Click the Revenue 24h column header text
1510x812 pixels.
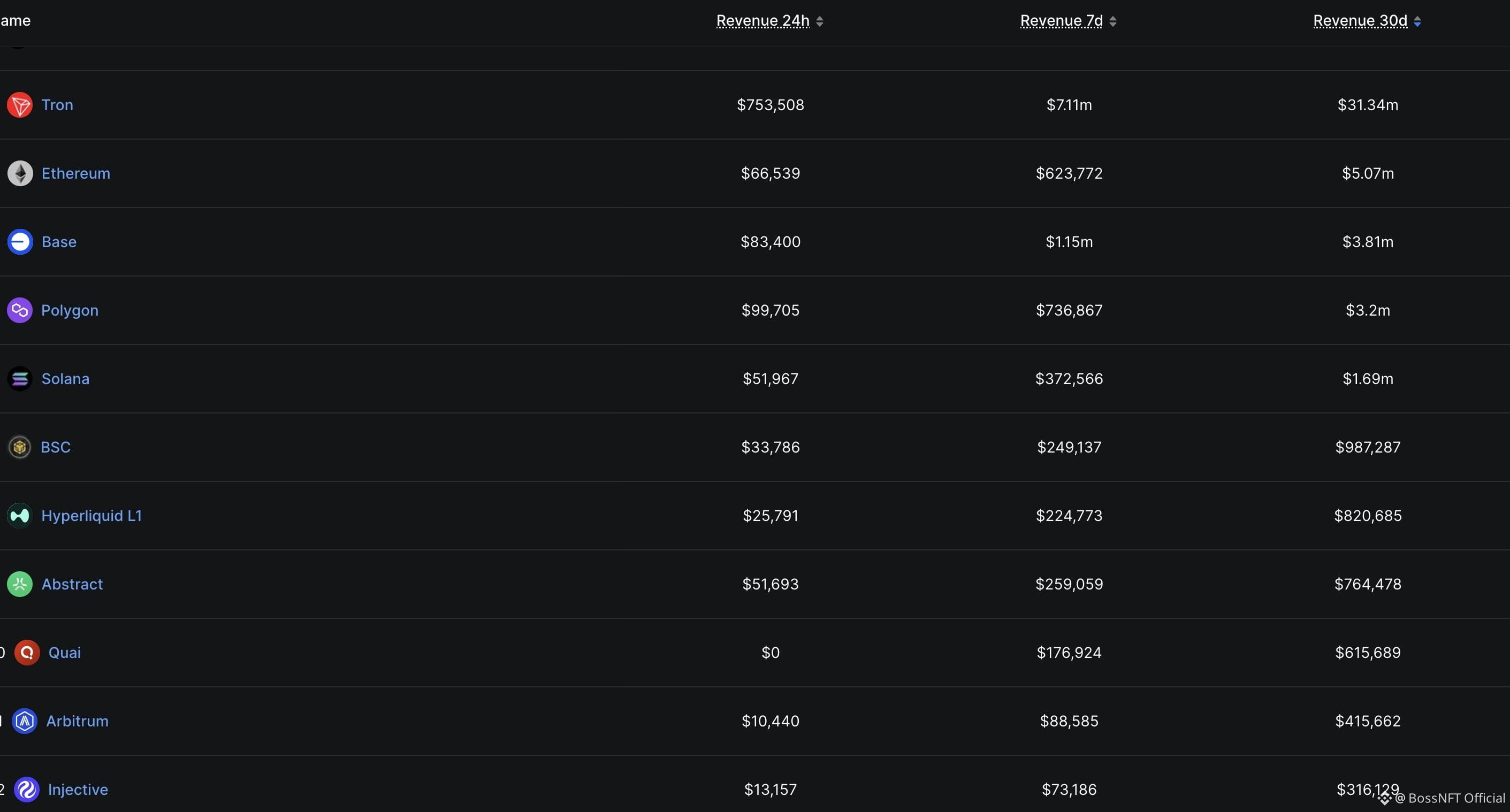[762, 21]
